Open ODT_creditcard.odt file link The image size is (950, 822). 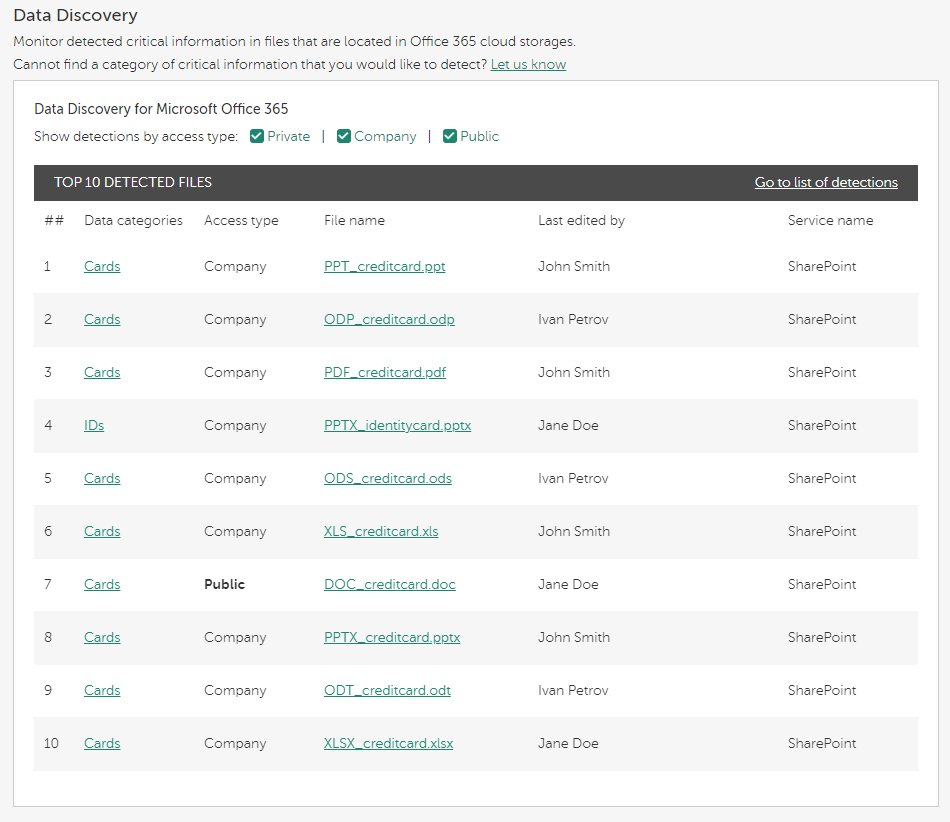387,690
